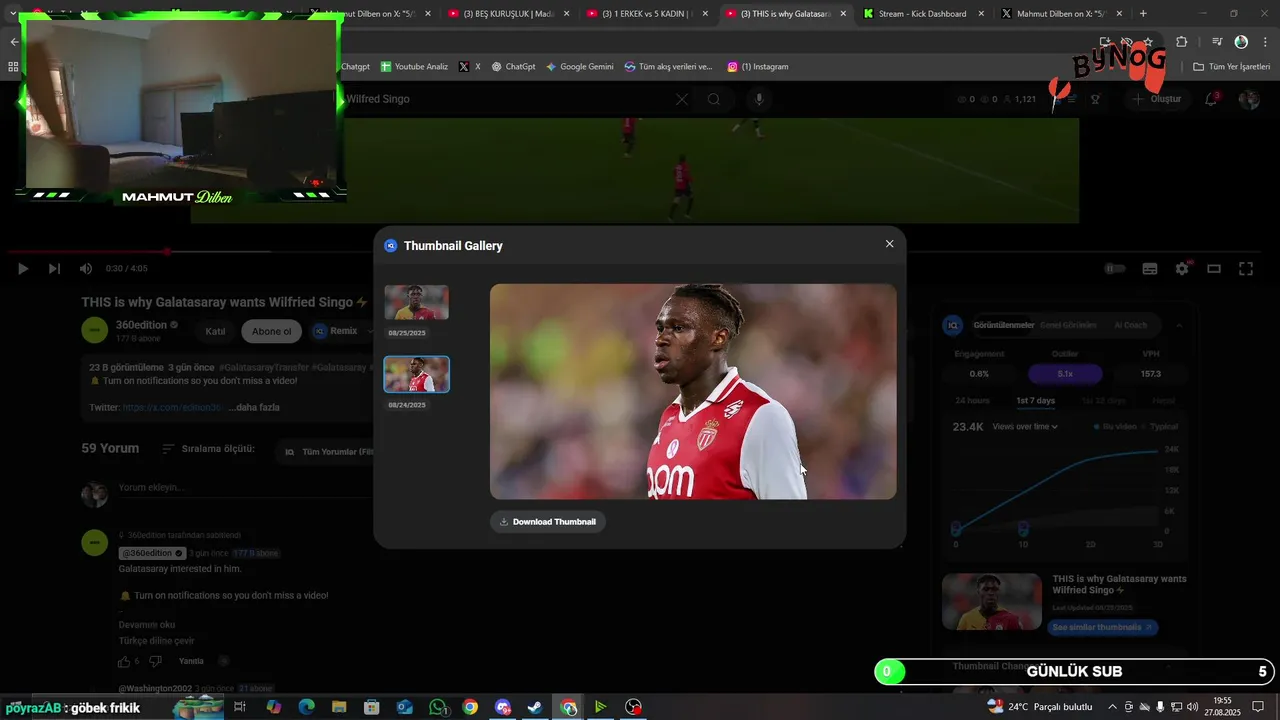
Task: Select the 24 hours time range
Action: [x=972, y=401]
